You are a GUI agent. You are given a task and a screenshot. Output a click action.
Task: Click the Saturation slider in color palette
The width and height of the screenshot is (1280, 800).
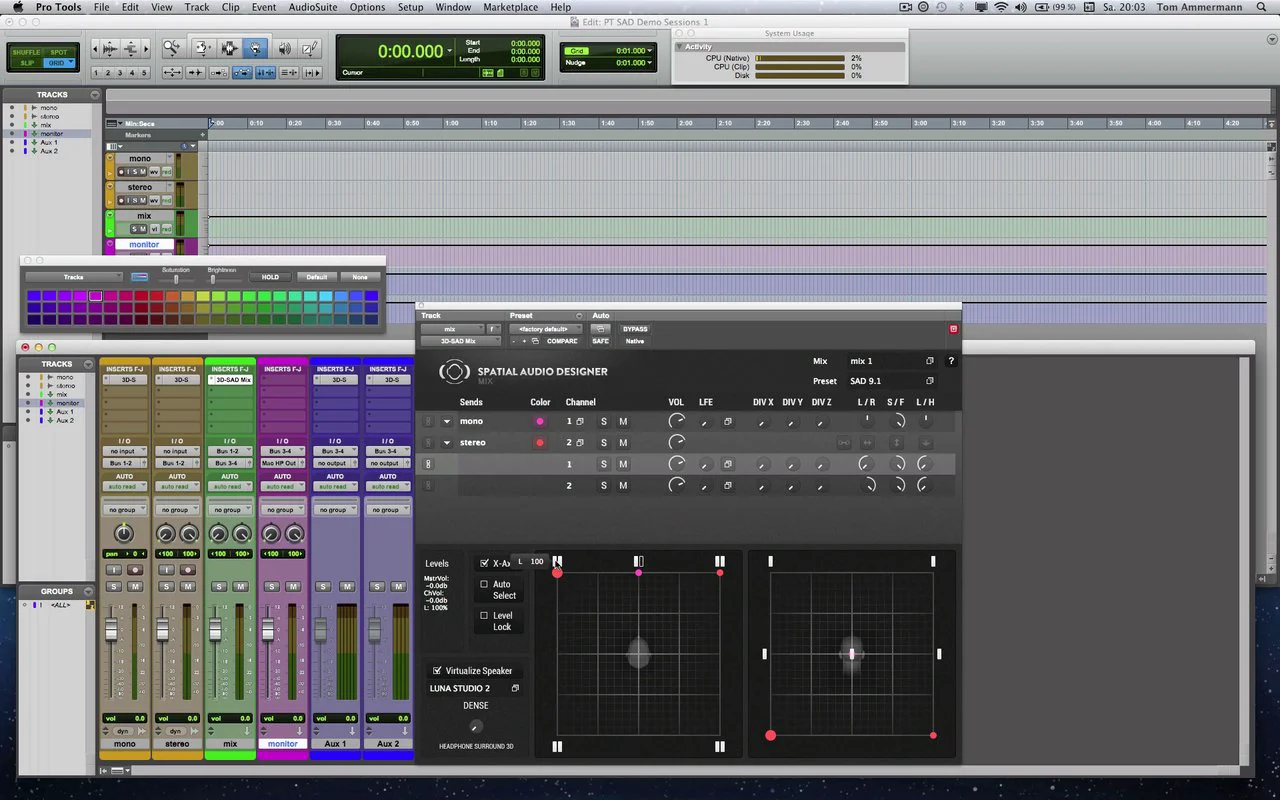coord(176,279)
